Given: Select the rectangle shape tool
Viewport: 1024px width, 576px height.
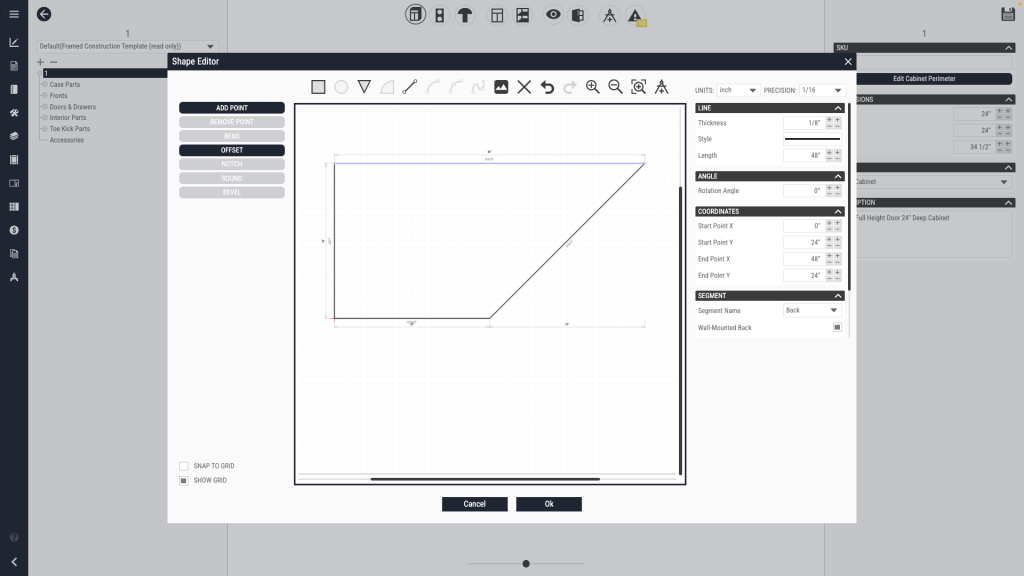Looking at the screenshot, I should tap(318, 87).
